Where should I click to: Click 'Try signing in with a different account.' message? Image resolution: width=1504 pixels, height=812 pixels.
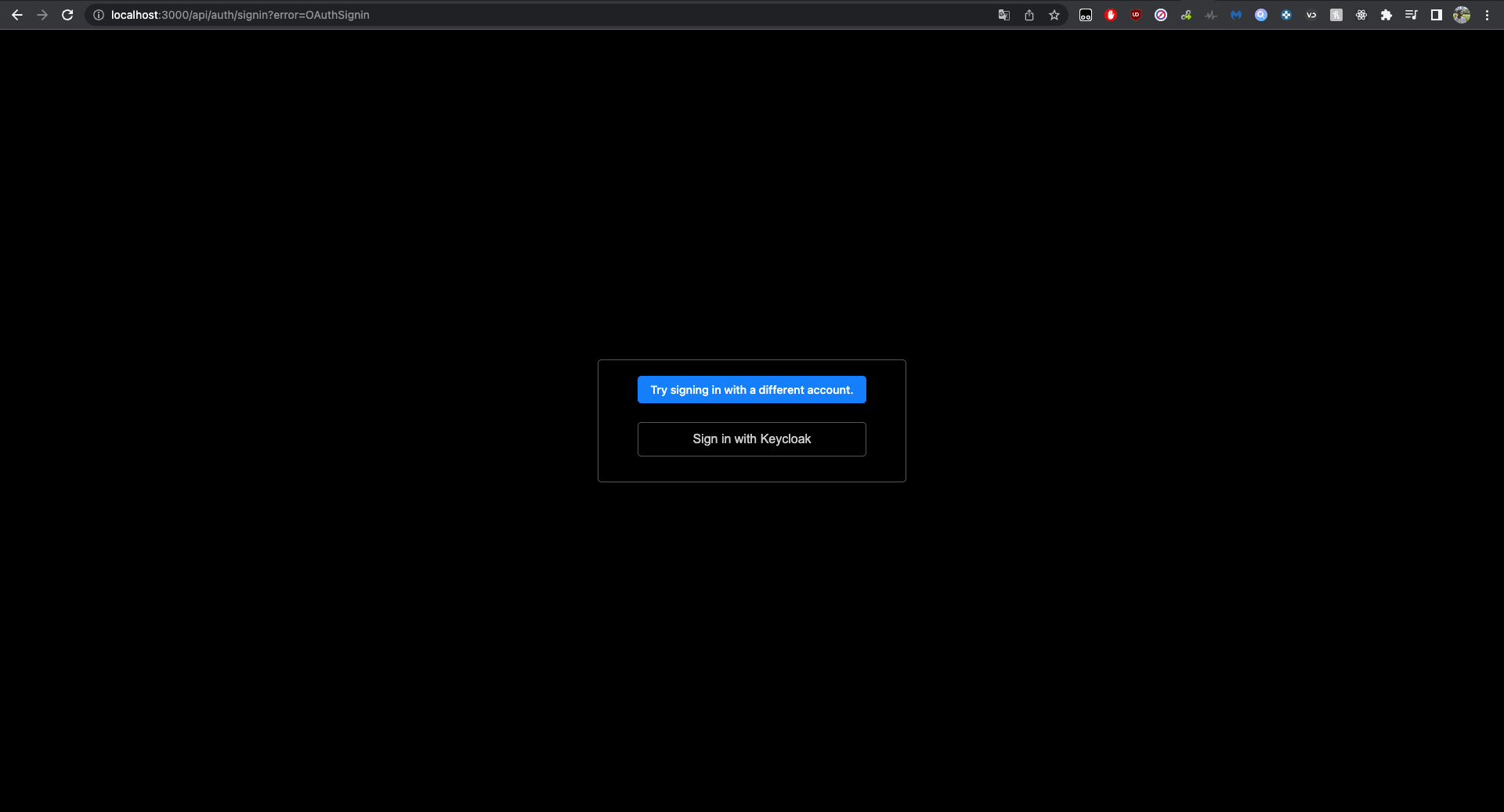[x=752, y=390]
